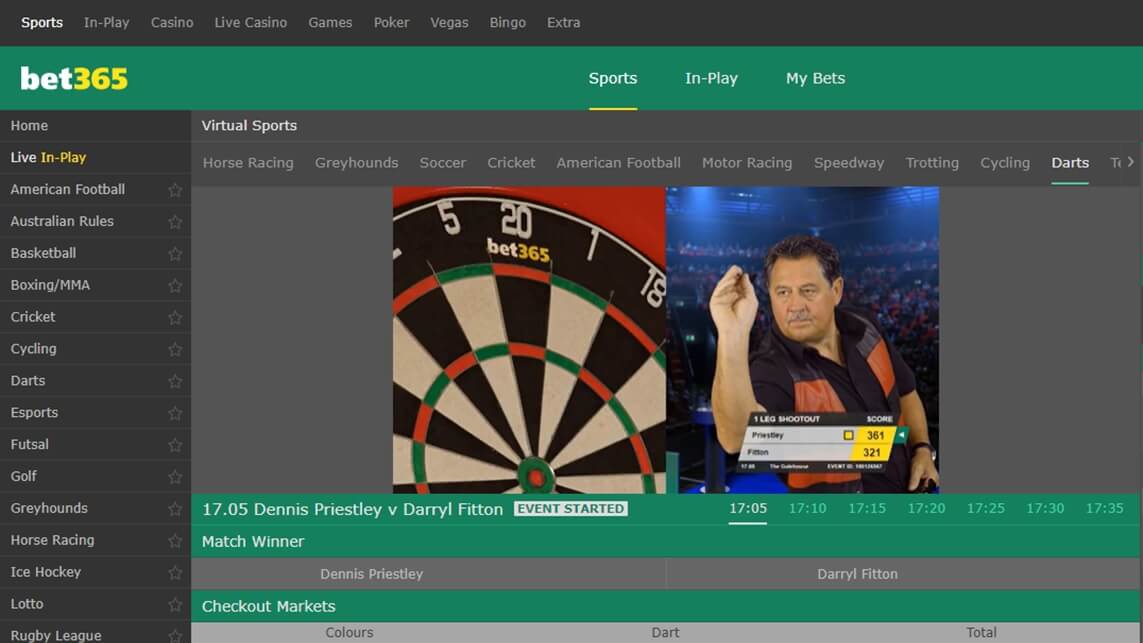Viewport: 1143px width, 643px height.
Task: Open the Games section
Action: 330,23
